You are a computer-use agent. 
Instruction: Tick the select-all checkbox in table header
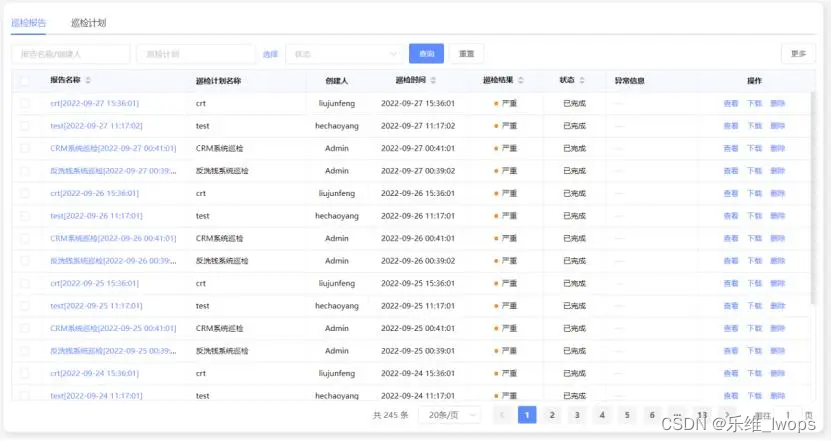pyautogui.click(x=24, y=81)
